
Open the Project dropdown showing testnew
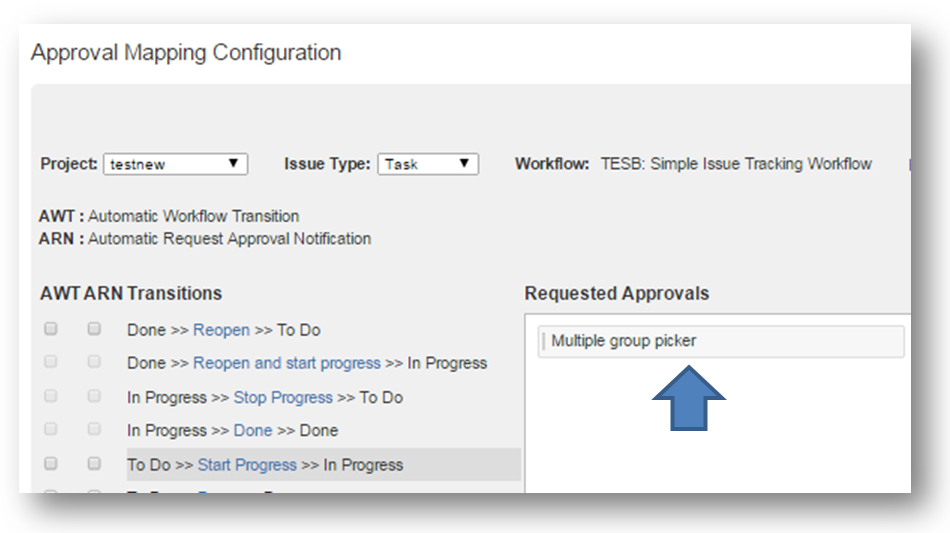click(x=175, y=164)
